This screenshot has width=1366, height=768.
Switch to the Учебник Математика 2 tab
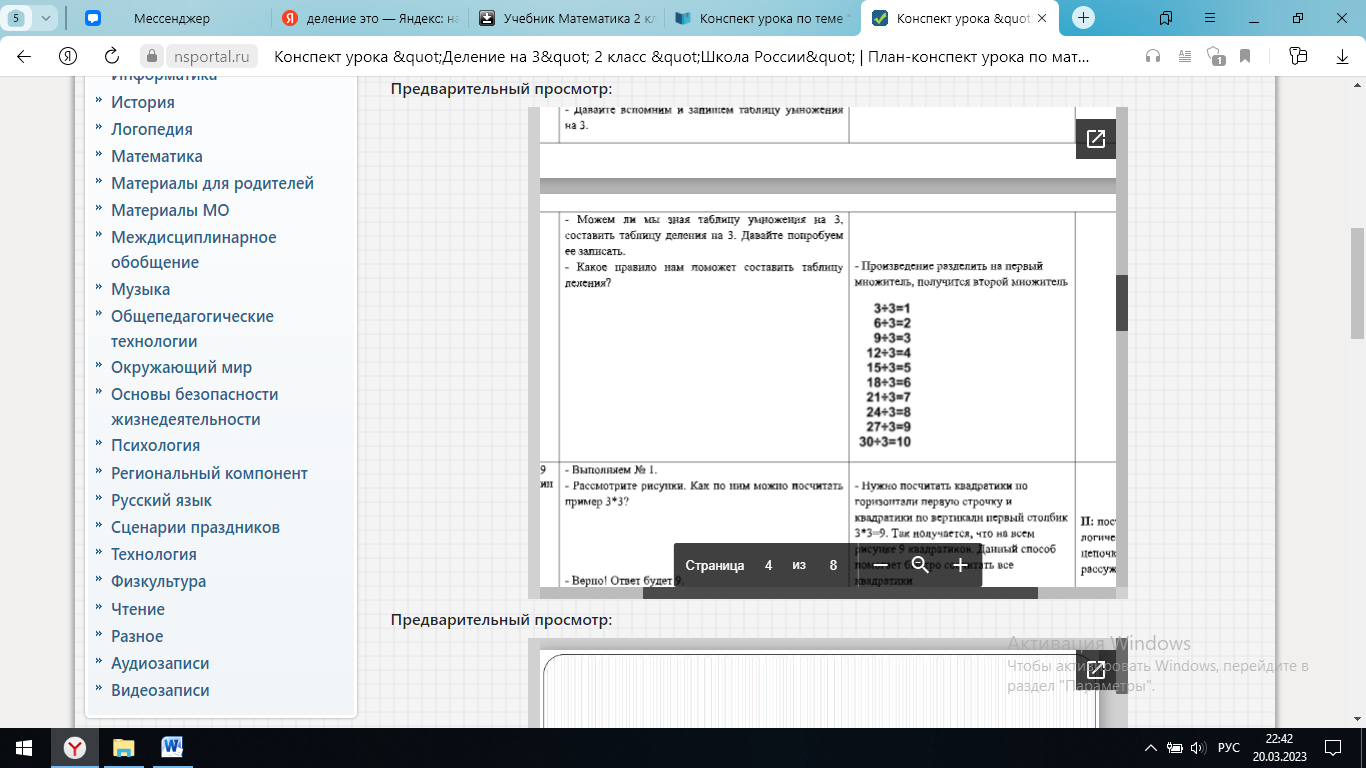coord(565,18)
